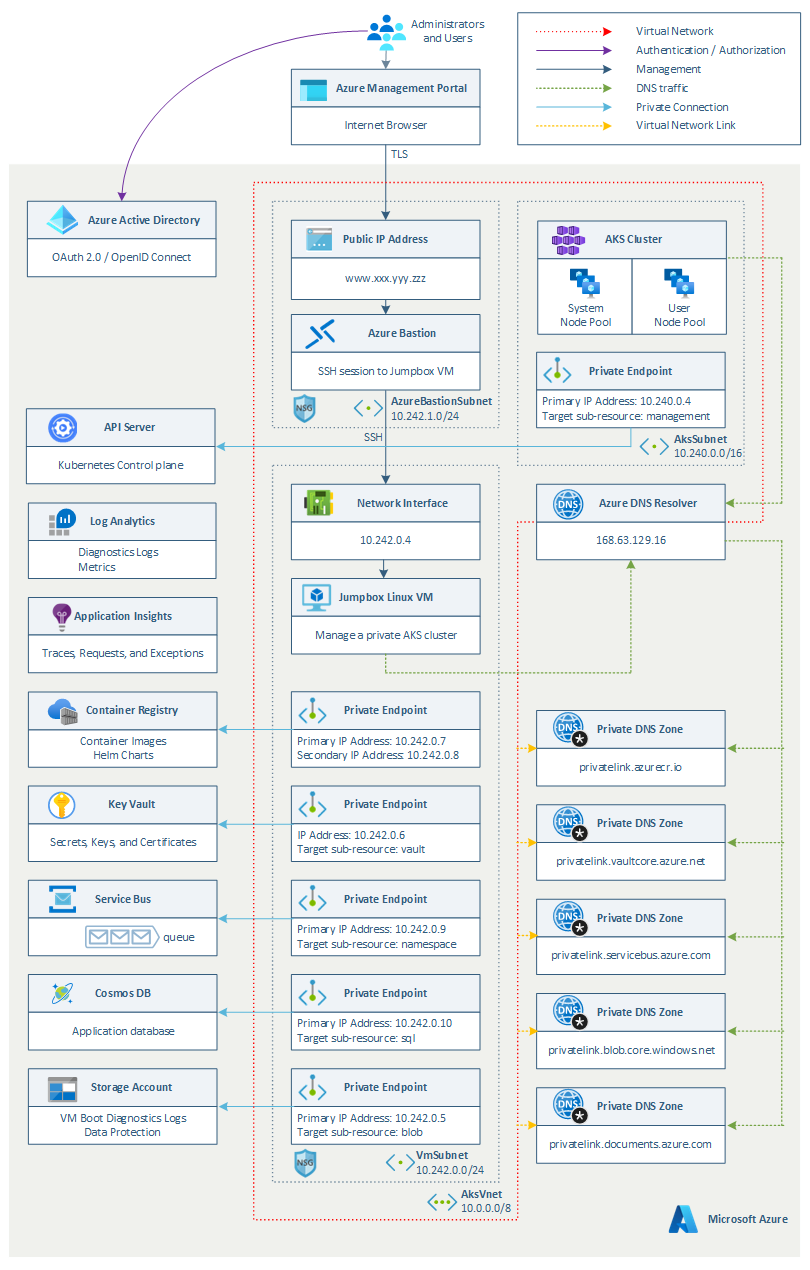810x1270 pixels.
Task: Click the SSH connection label
Action: click(x=374, y=438)
